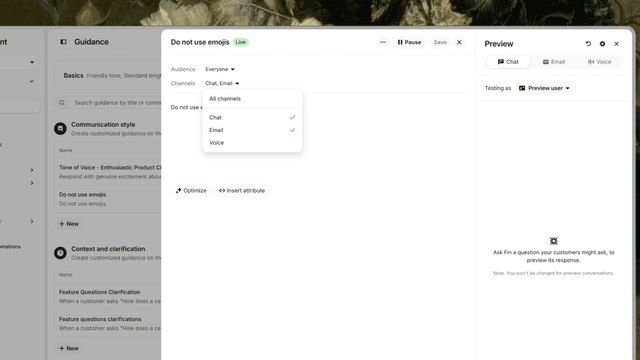Collapse the Channels Chat, Email dropdown
Viewport: 640px width, 360px height.
coord(222,83)
